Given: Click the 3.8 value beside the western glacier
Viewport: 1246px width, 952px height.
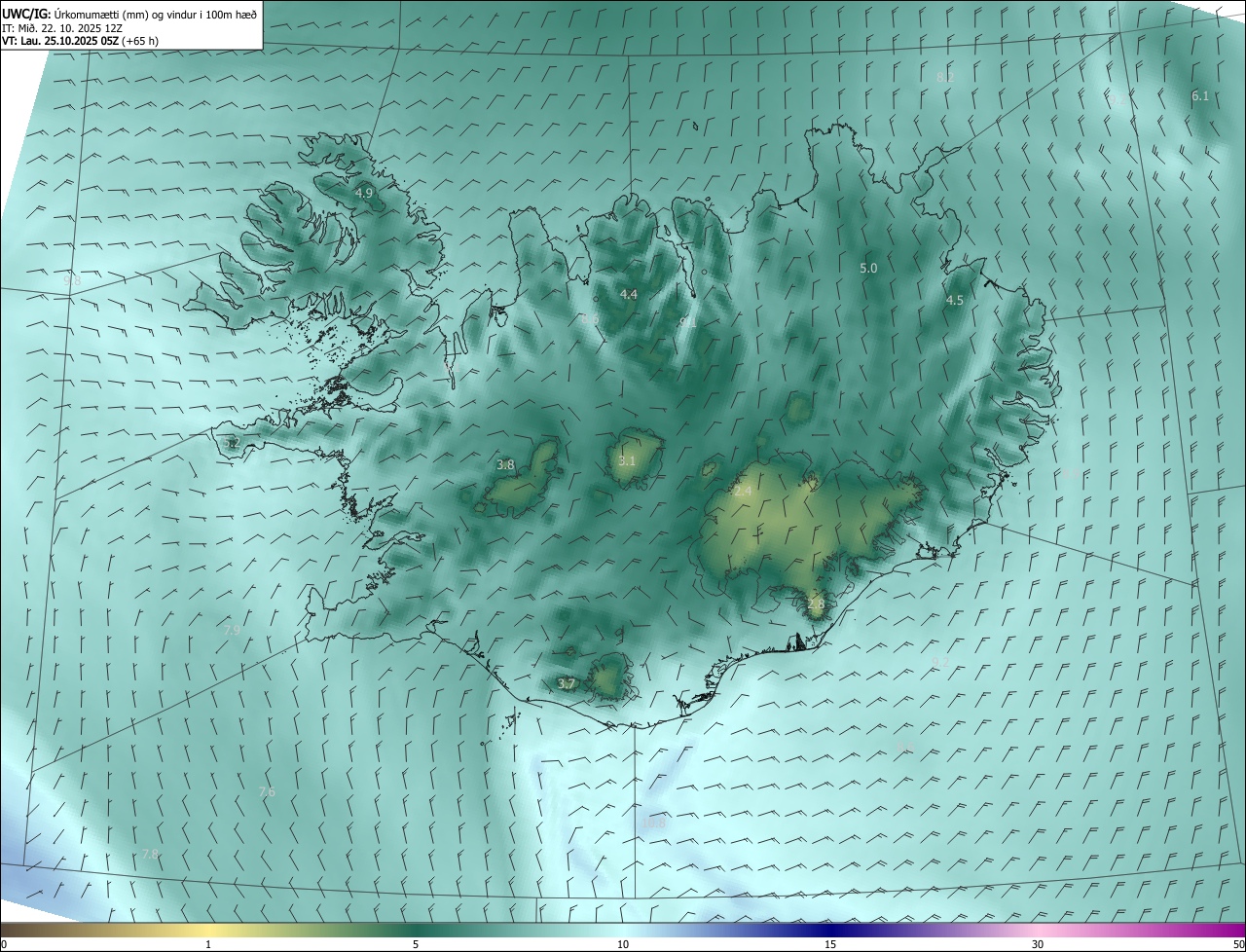Looking at the screenshot, I should coord(505,465).
